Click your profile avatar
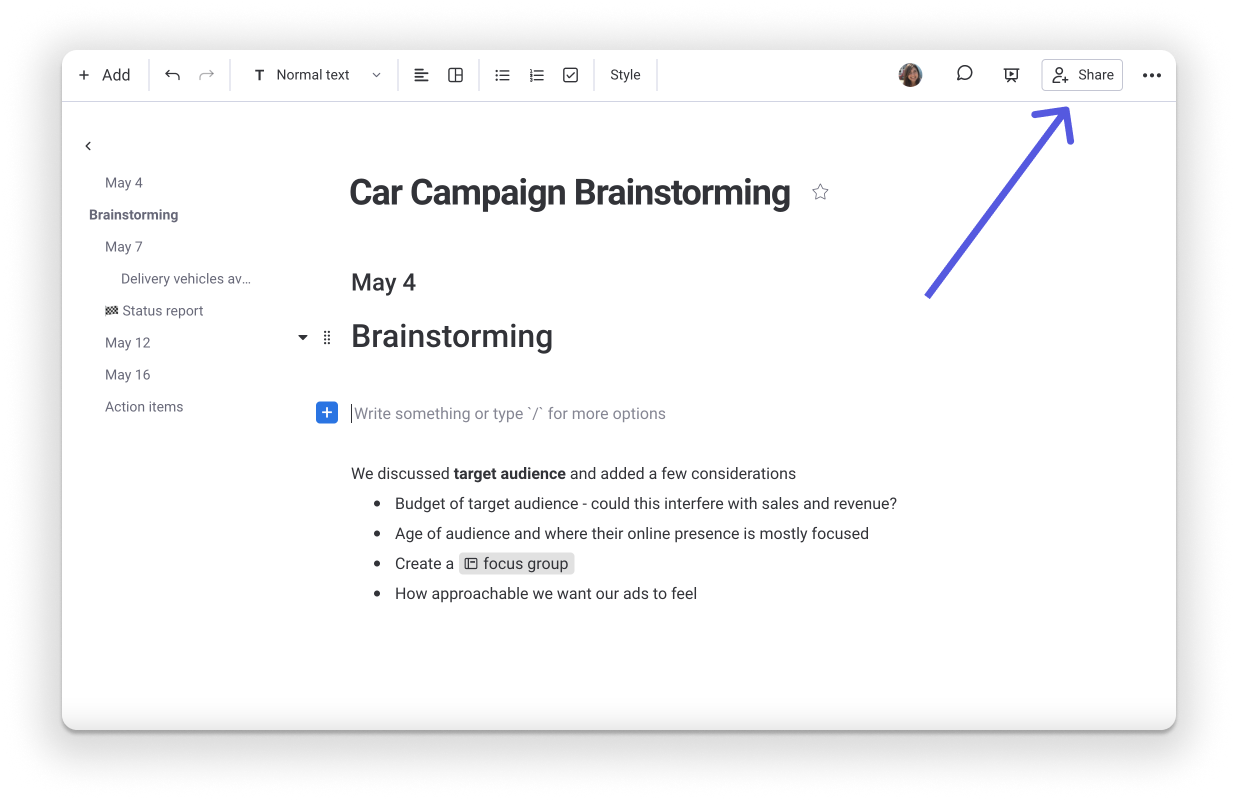 tap(910, 74)
